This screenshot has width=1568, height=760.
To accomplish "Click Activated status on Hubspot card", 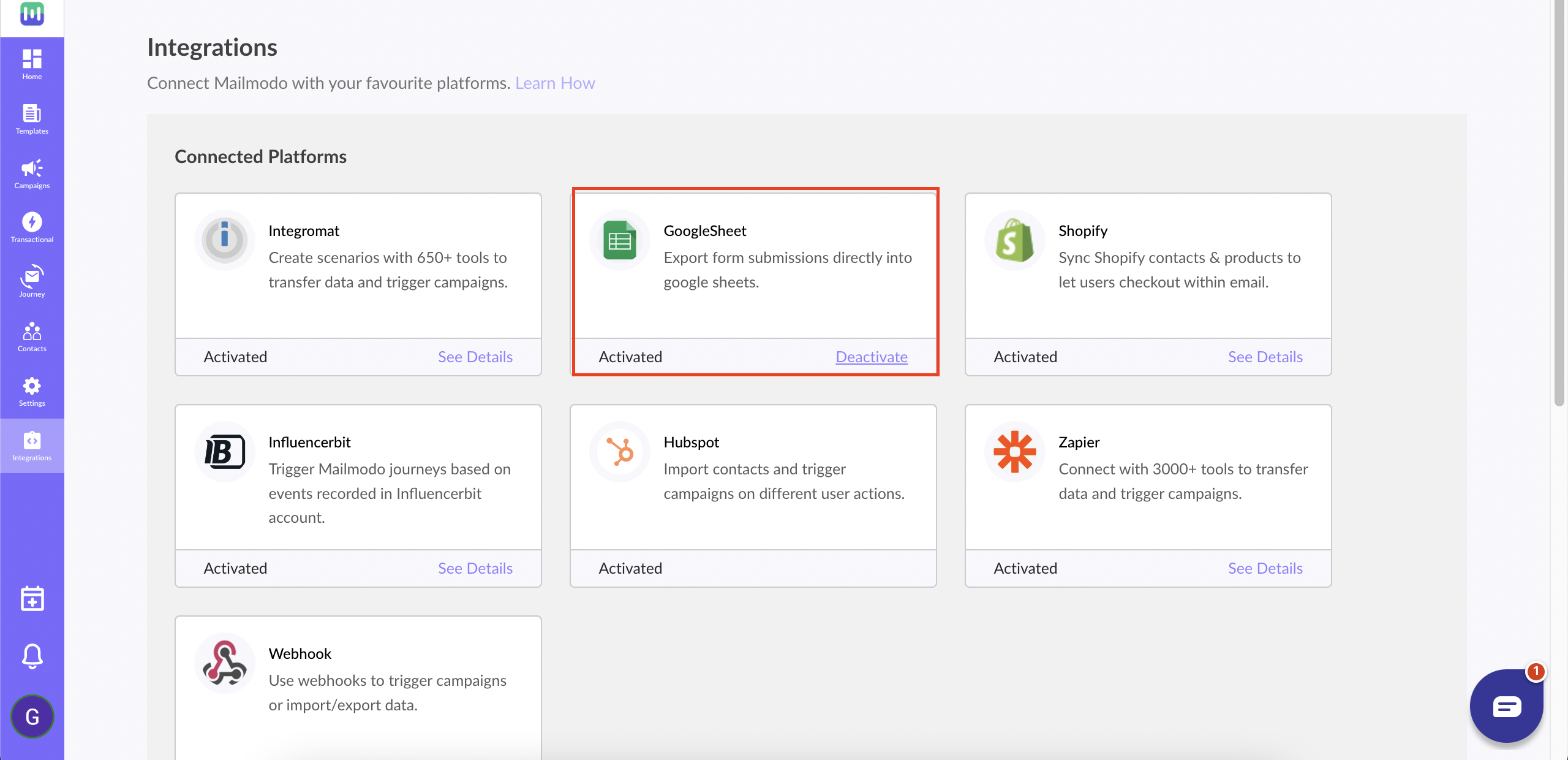I will [x=630, y=568].
